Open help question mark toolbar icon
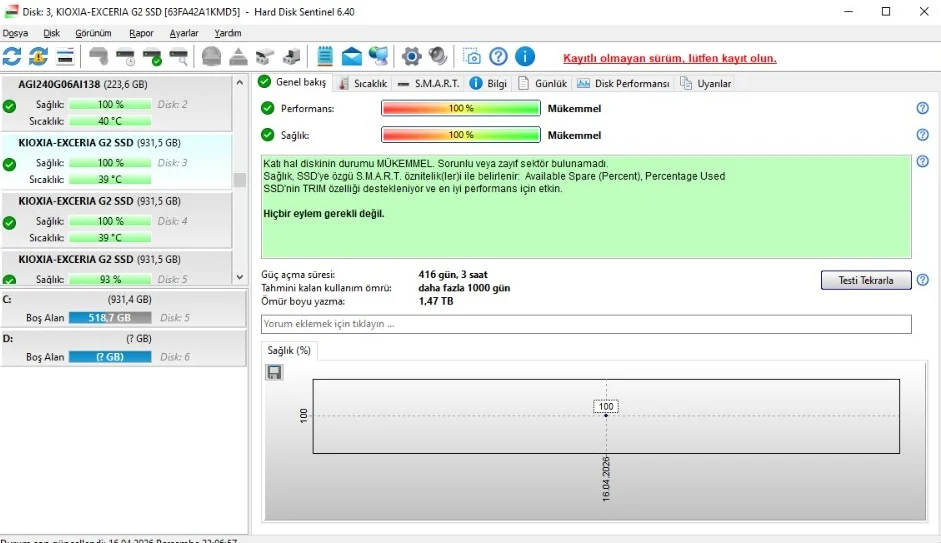 pos(498,56)
